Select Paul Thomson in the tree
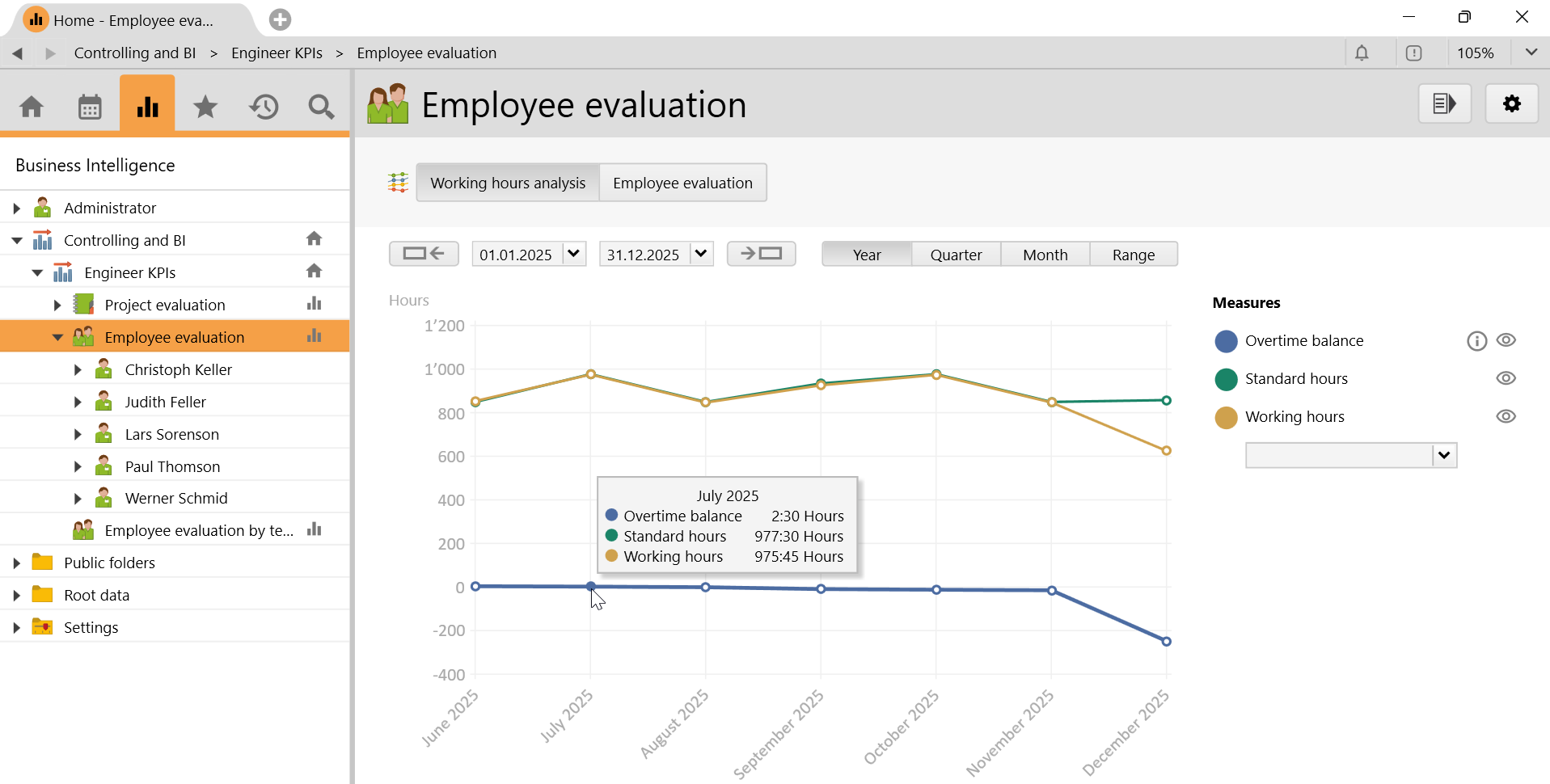The width and height of the screenshot is (1550, 784). click(x=172, y=466)
